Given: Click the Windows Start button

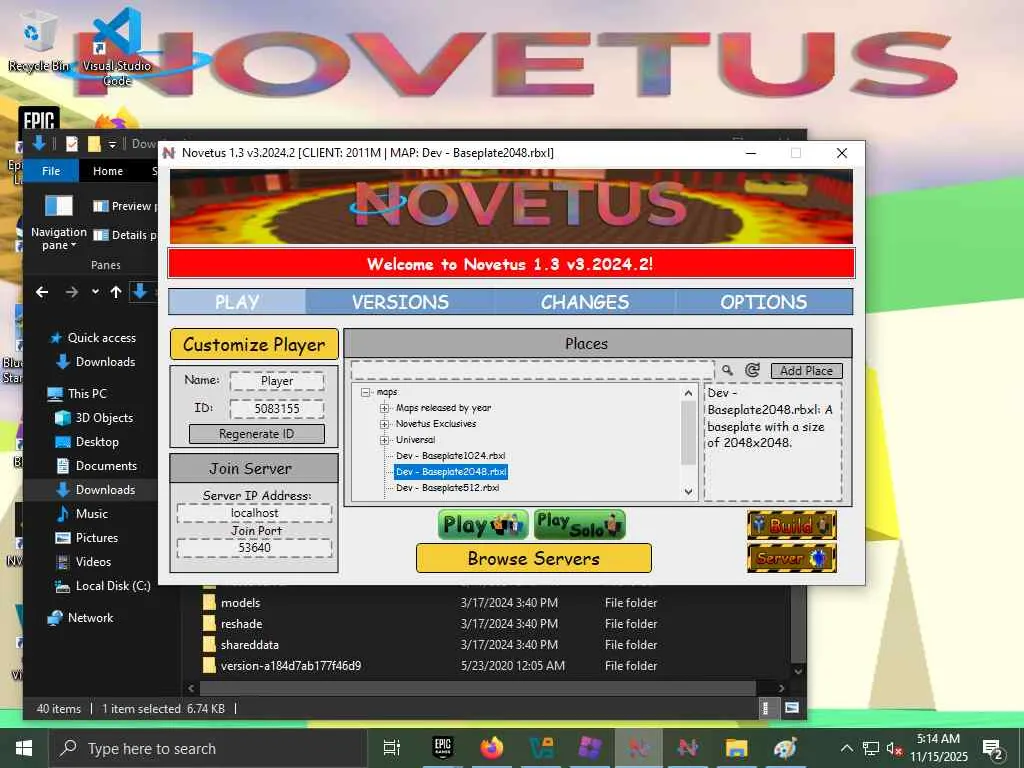Looking at the screenshot, I should point(24,748).
